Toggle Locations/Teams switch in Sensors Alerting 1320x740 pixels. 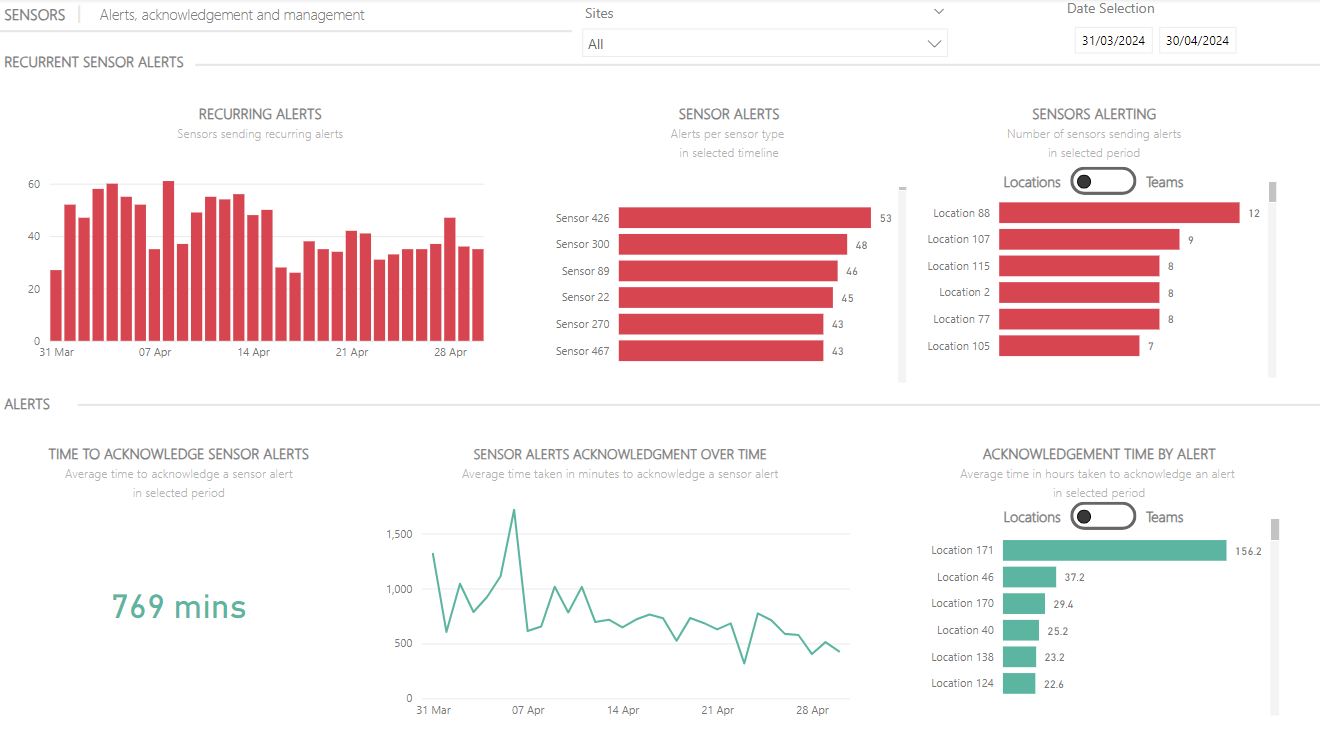tap(1102, 182)
